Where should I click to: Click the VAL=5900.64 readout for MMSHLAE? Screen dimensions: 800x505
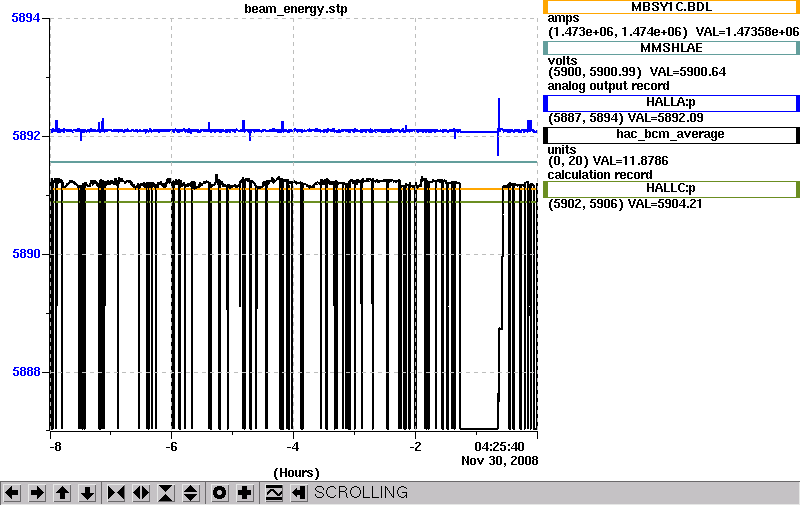(688, 72)
